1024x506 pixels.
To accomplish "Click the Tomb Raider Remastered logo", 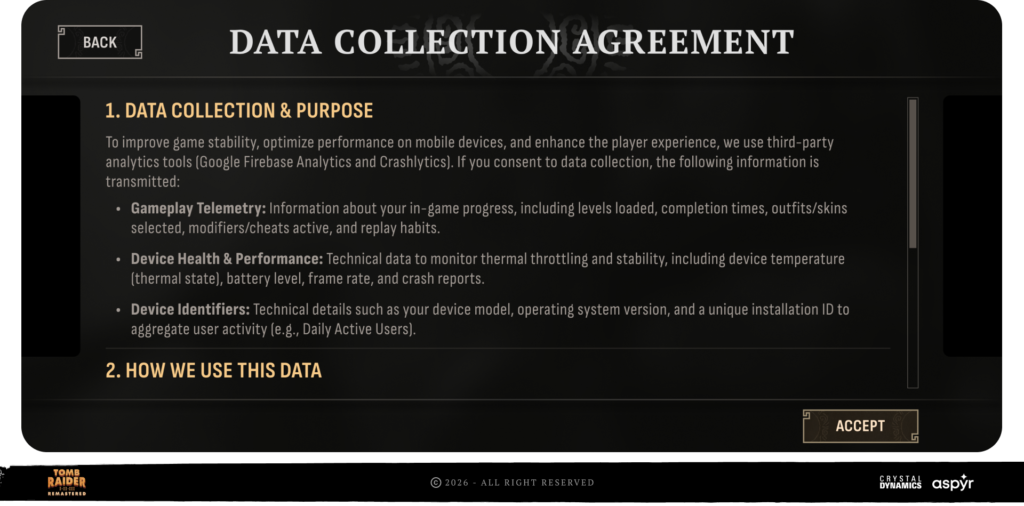I will pyautogui.click(x=68, y=482).
